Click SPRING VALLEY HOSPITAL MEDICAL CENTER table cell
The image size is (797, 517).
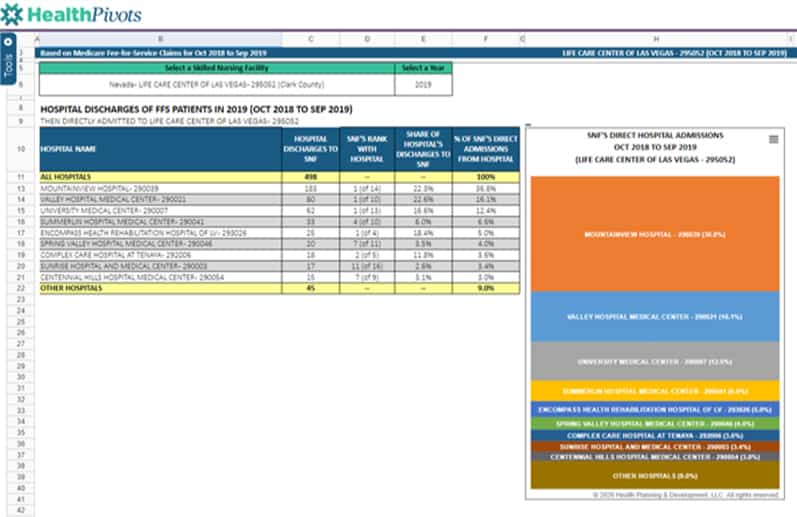161,244
